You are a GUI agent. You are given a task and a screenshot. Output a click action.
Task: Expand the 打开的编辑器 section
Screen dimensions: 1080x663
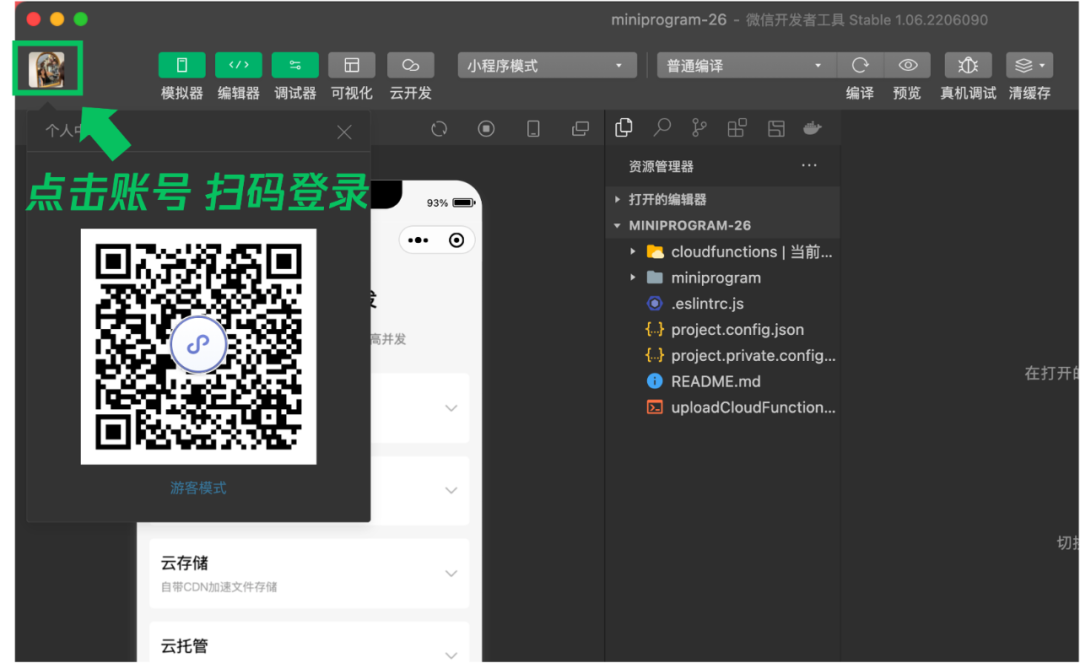[723, 200]
